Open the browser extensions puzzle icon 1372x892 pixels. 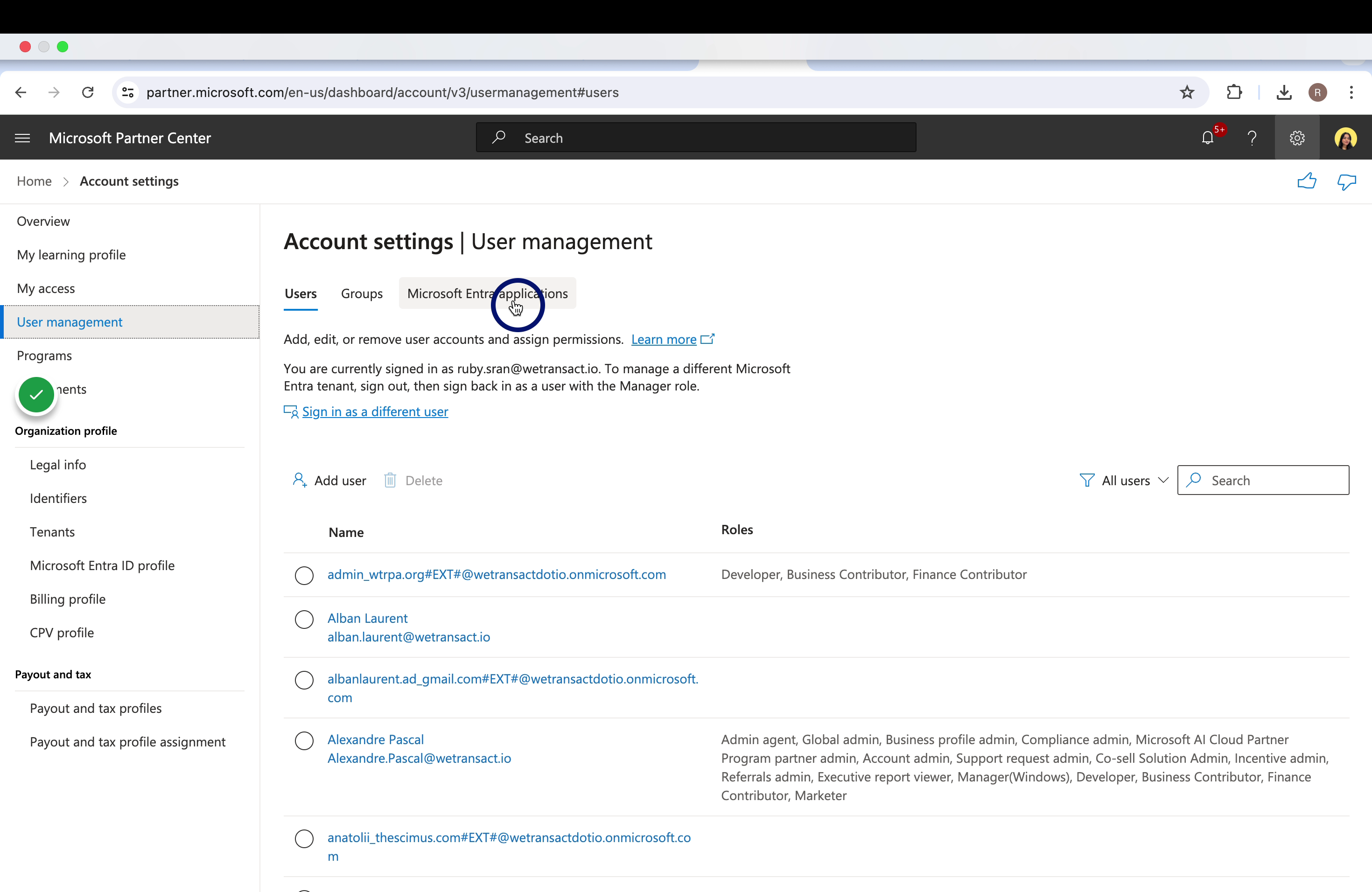pos(1234,92)
